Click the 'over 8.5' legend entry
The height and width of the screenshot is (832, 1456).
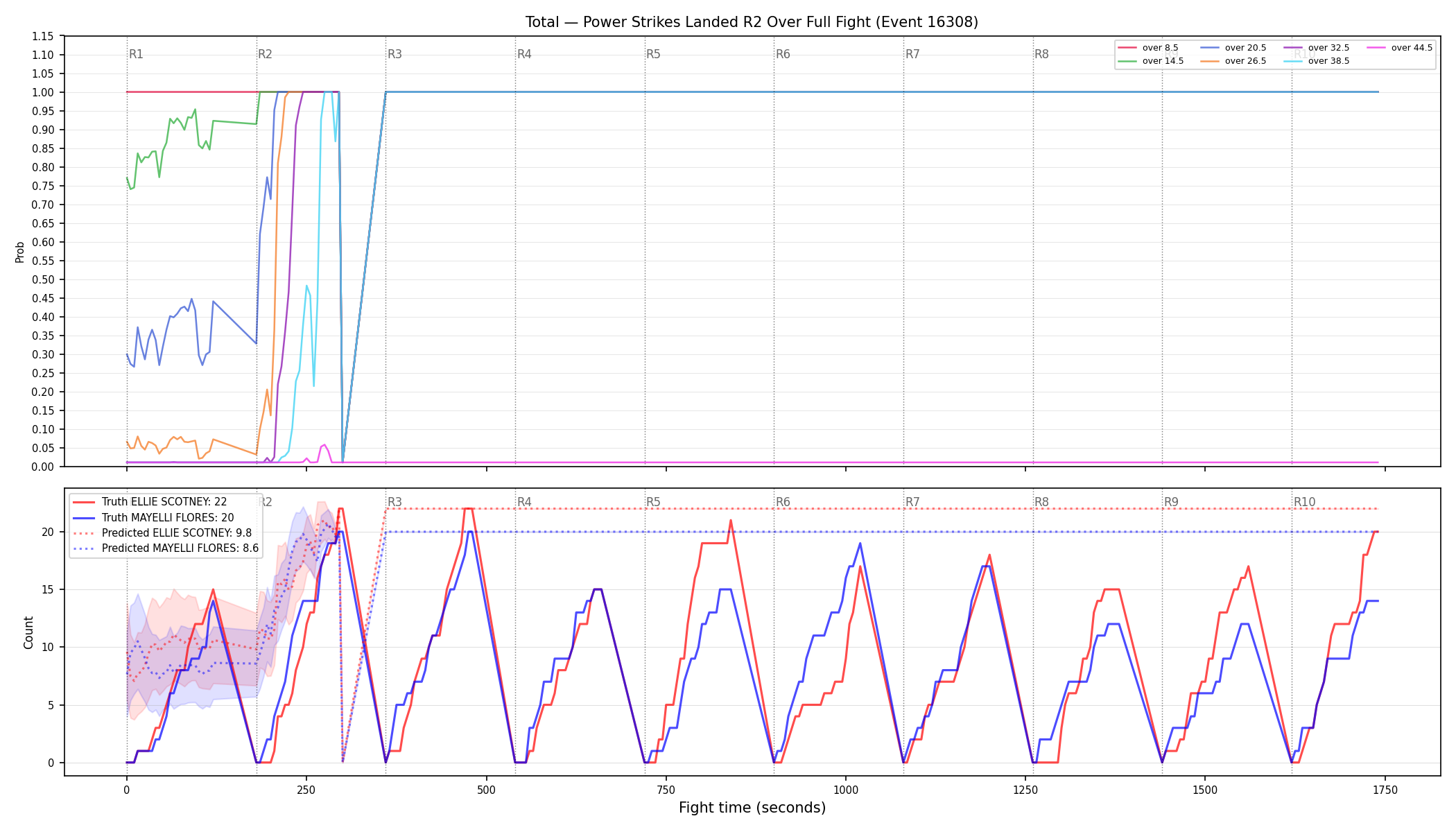tap(1148, 48)
